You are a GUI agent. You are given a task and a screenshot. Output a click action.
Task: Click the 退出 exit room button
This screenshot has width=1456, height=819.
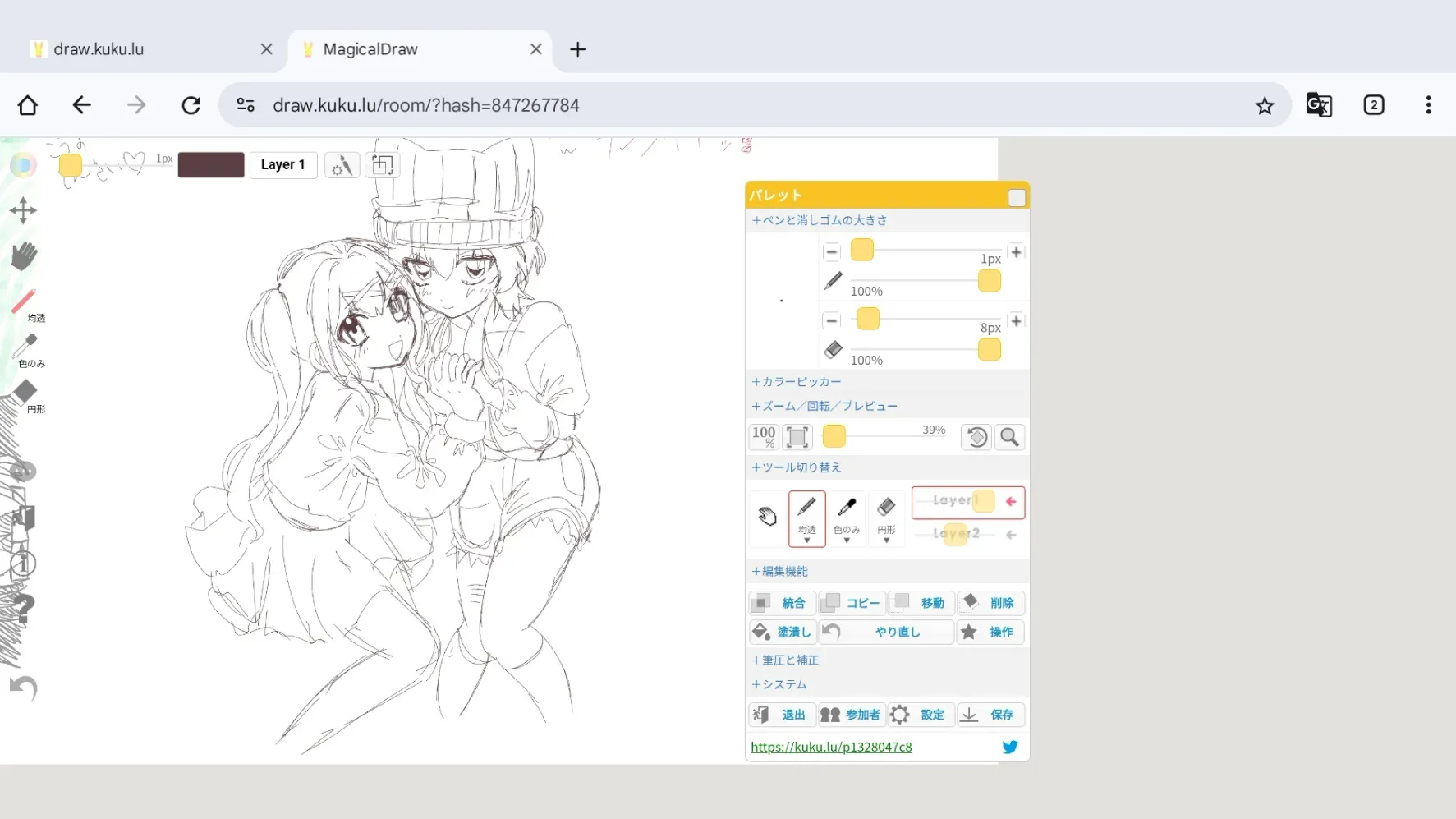click(x=782, y=715)
